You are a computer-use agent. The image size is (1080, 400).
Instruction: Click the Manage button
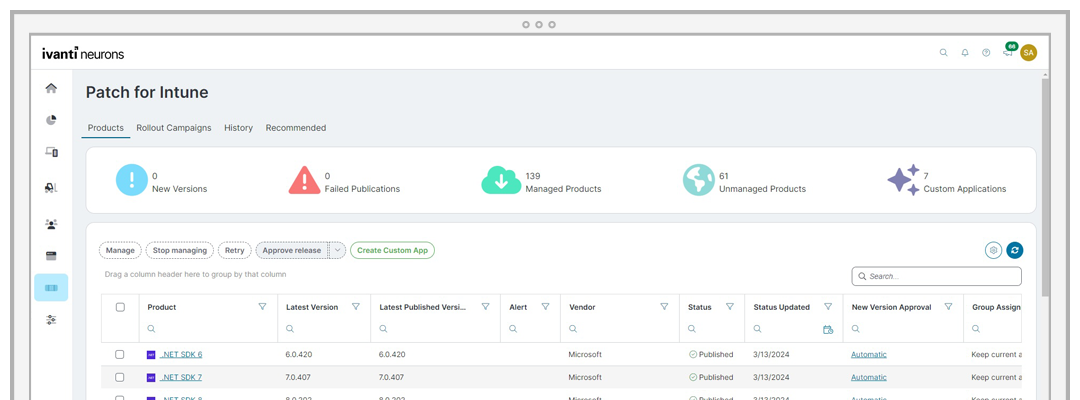(121, 251)
